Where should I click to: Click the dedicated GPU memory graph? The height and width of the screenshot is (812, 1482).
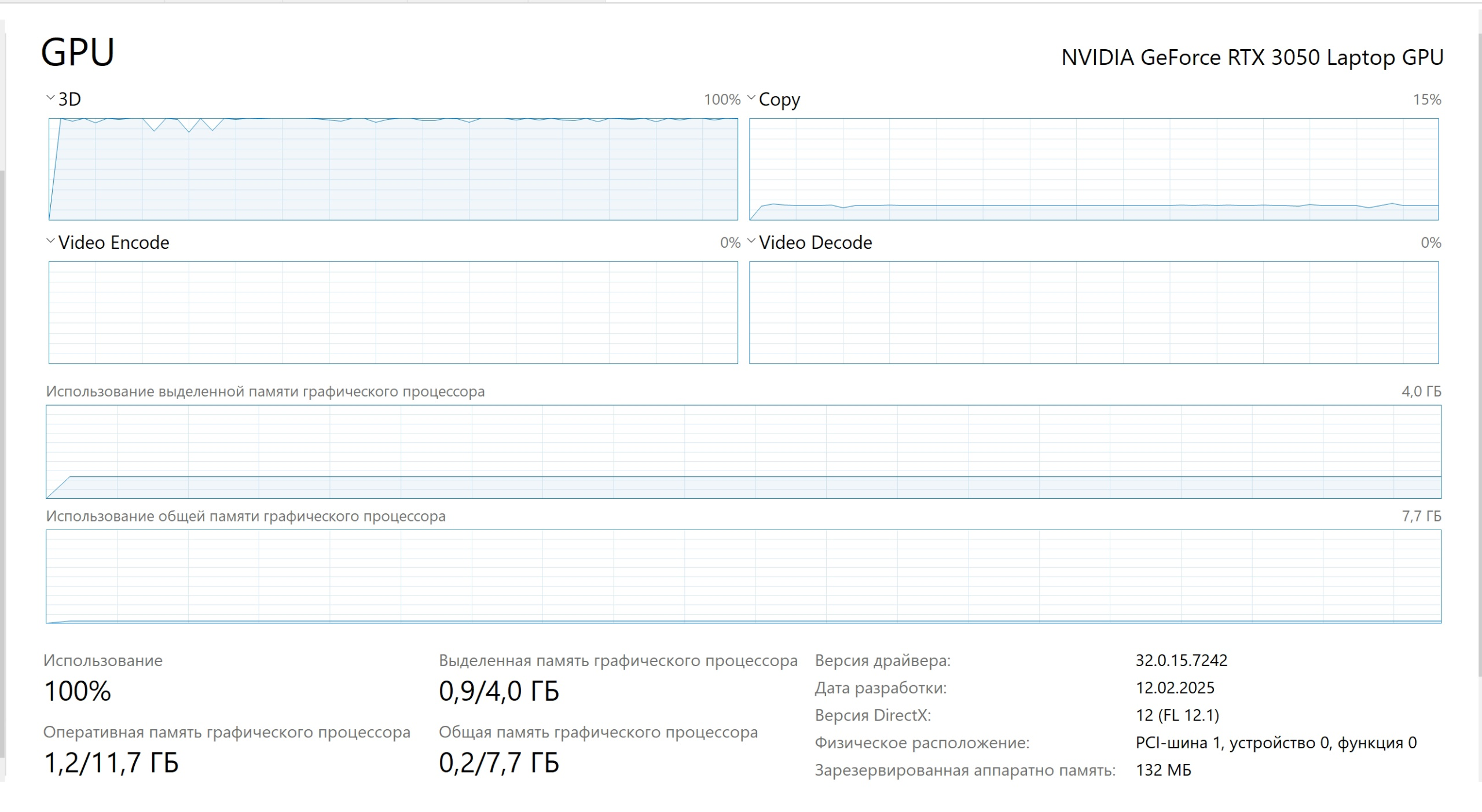pyautogui.click(x=743, y=451)
